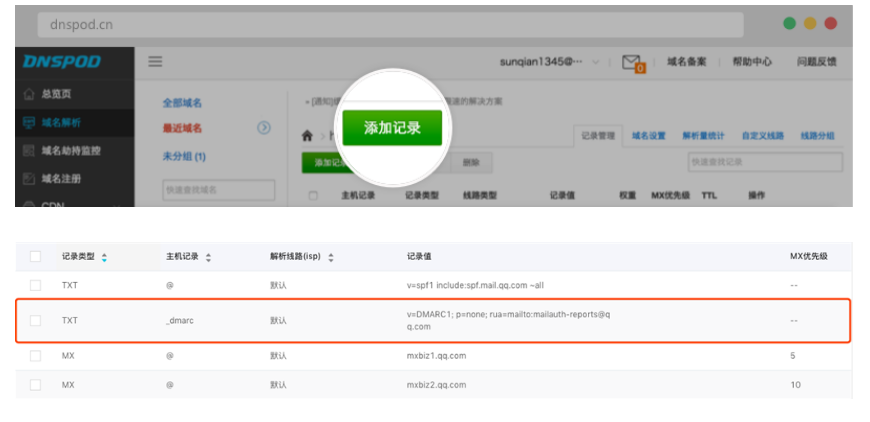
Task: Click the 快速查找记录 search field
Action: (x=764, y=162)
